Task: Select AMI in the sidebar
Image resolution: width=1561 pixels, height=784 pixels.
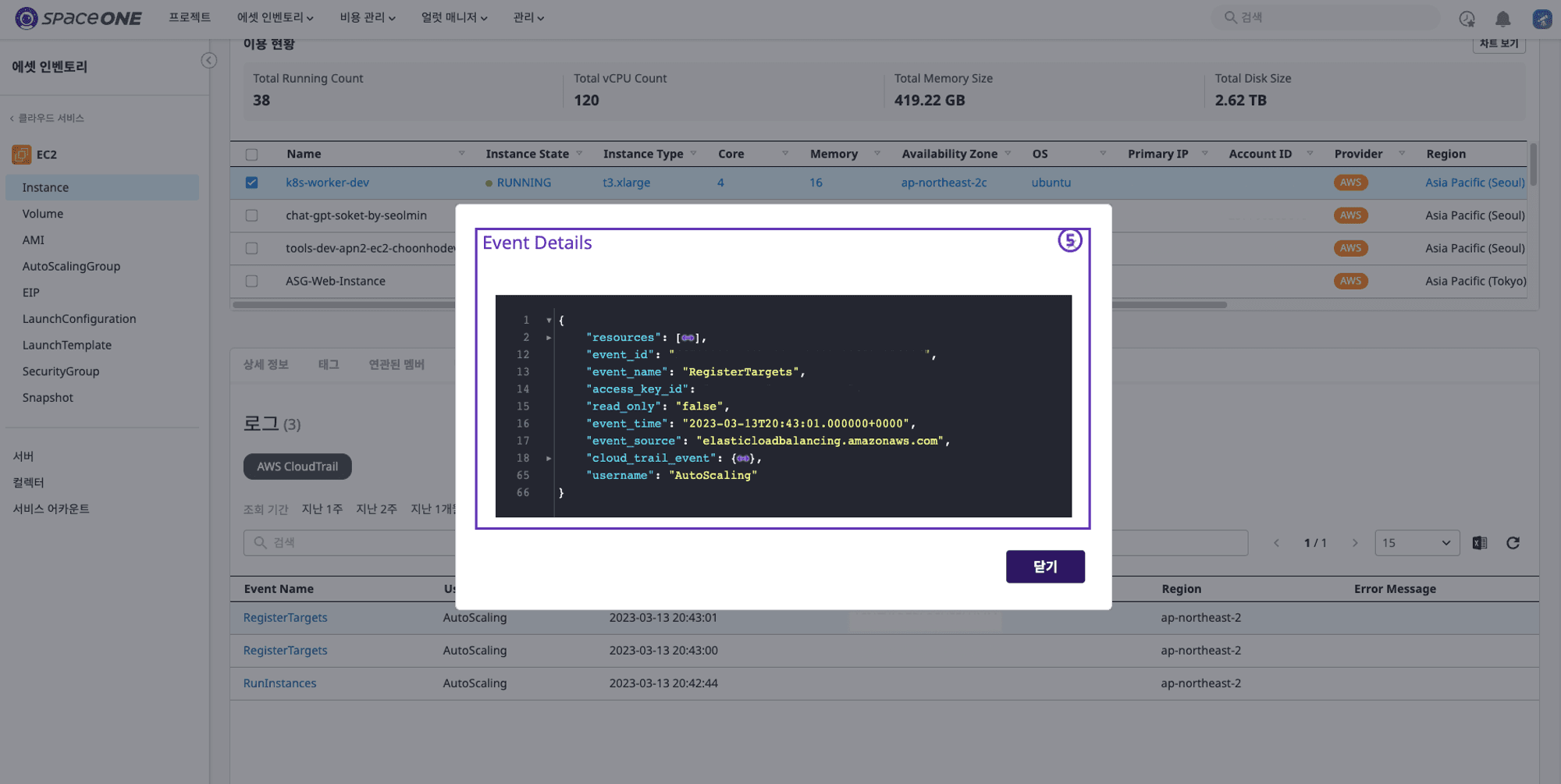Action: point(34,240)
